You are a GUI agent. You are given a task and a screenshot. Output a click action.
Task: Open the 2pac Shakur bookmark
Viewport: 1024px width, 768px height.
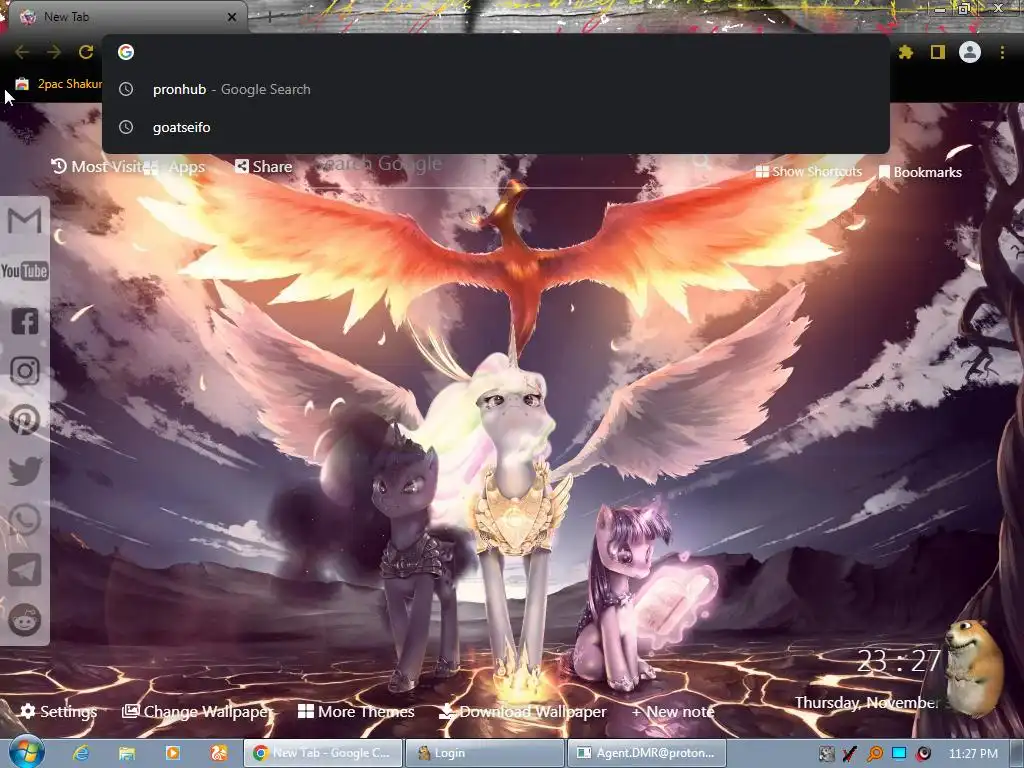59,84
